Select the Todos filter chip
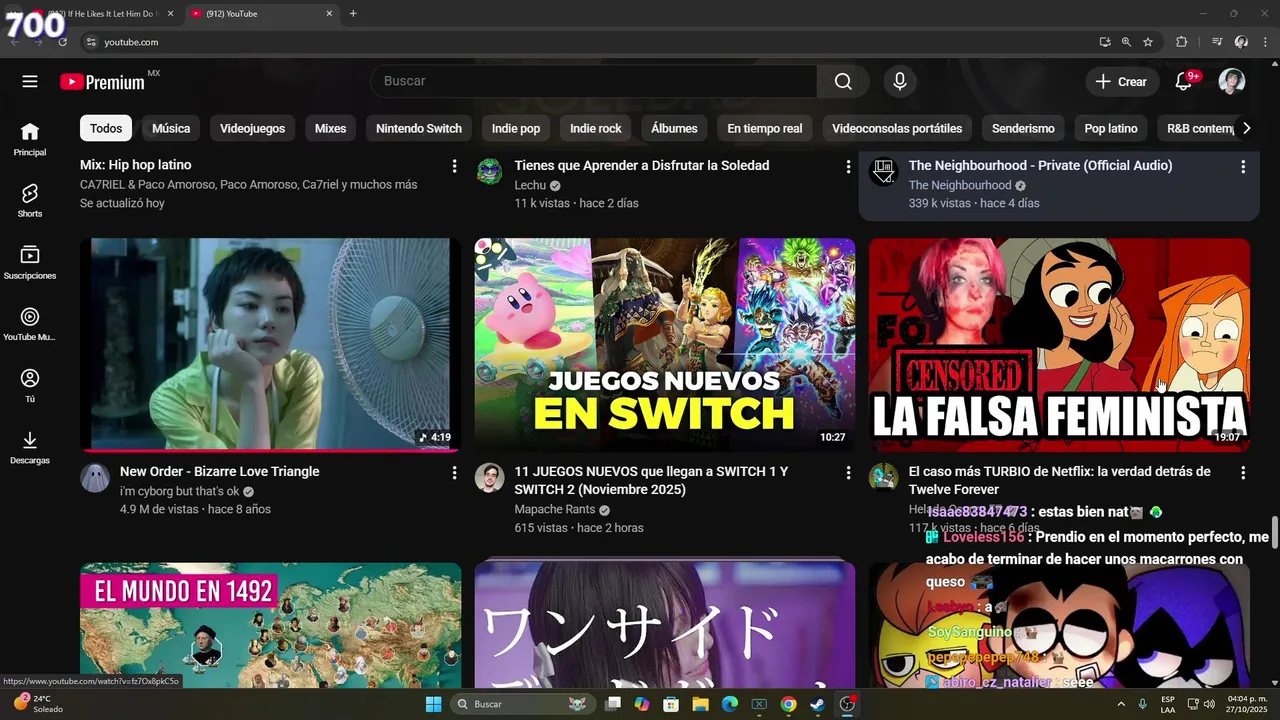This screenshot has width=1280, height=720. tap(106, 128)
